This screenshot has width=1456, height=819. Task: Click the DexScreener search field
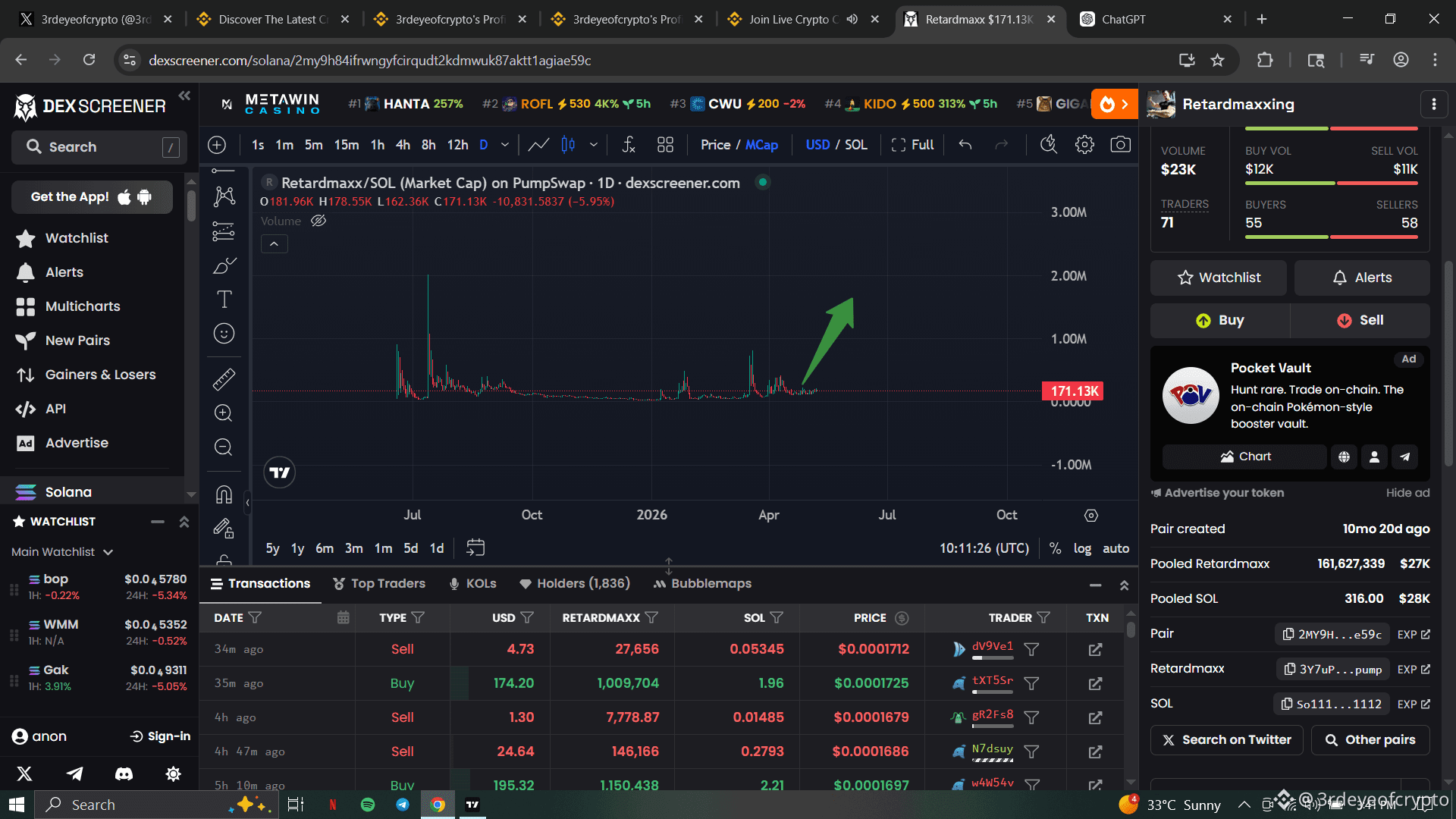[x=99, y=147]
